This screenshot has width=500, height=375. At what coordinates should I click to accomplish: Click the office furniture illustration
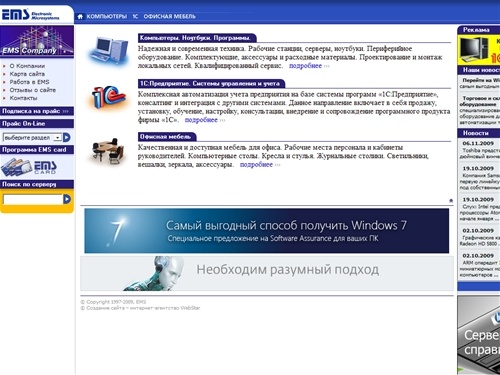108,151
